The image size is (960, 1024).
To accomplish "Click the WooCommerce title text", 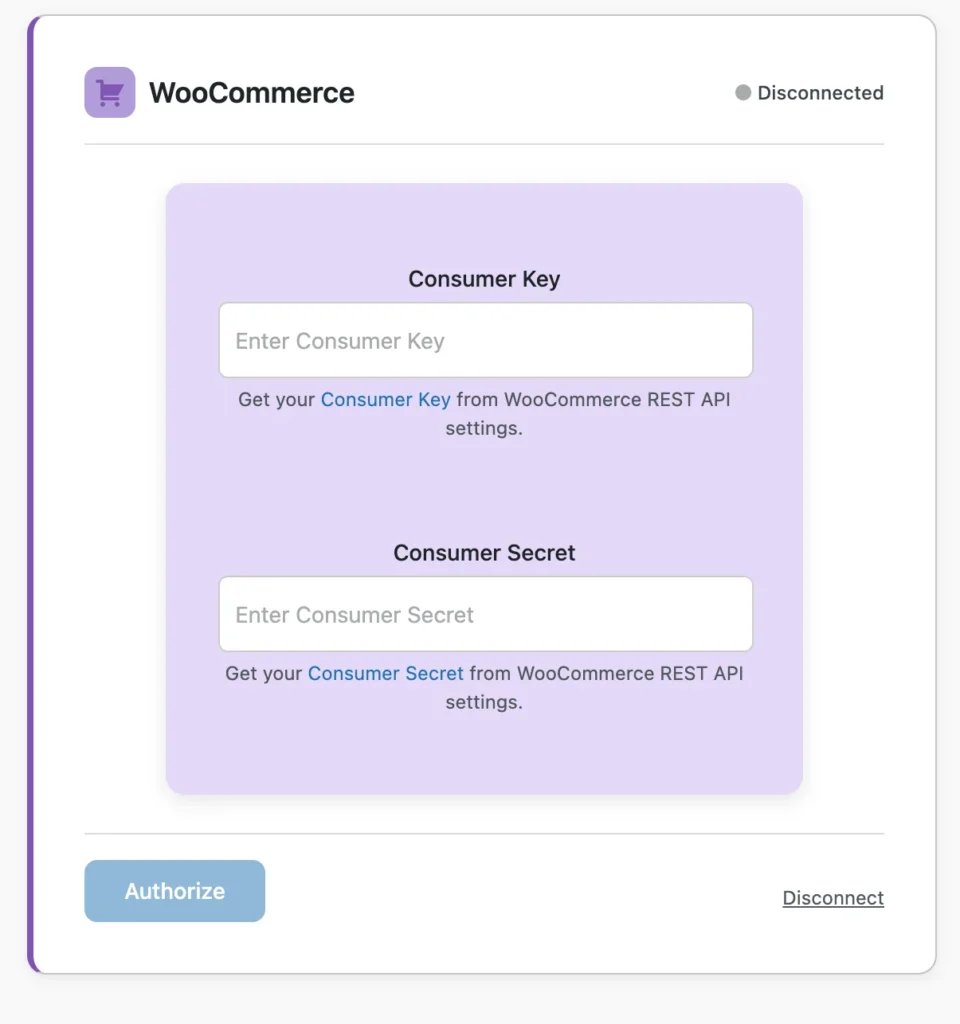I will (x=252, y=92).
